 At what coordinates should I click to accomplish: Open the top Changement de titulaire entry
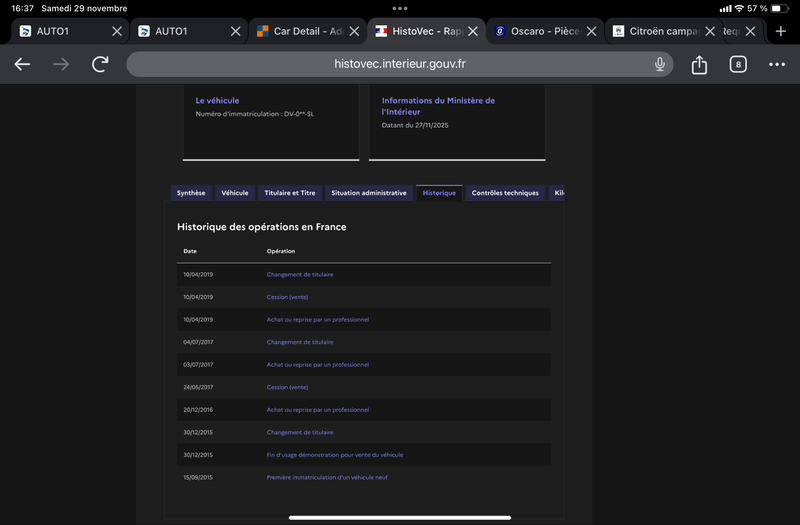coord(300,274)
